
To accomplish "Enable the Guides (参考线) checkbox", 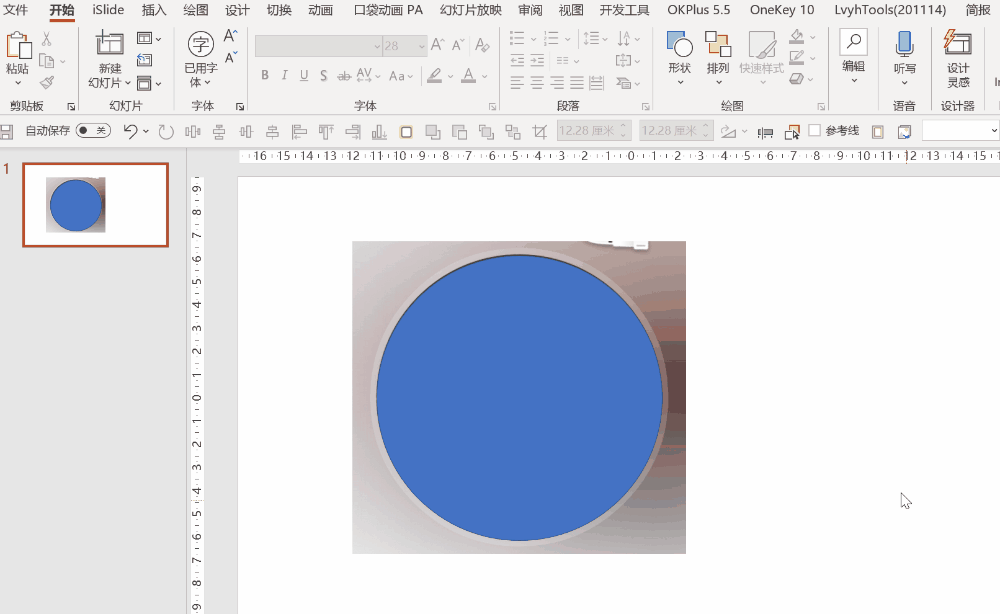I will [815, 131].
